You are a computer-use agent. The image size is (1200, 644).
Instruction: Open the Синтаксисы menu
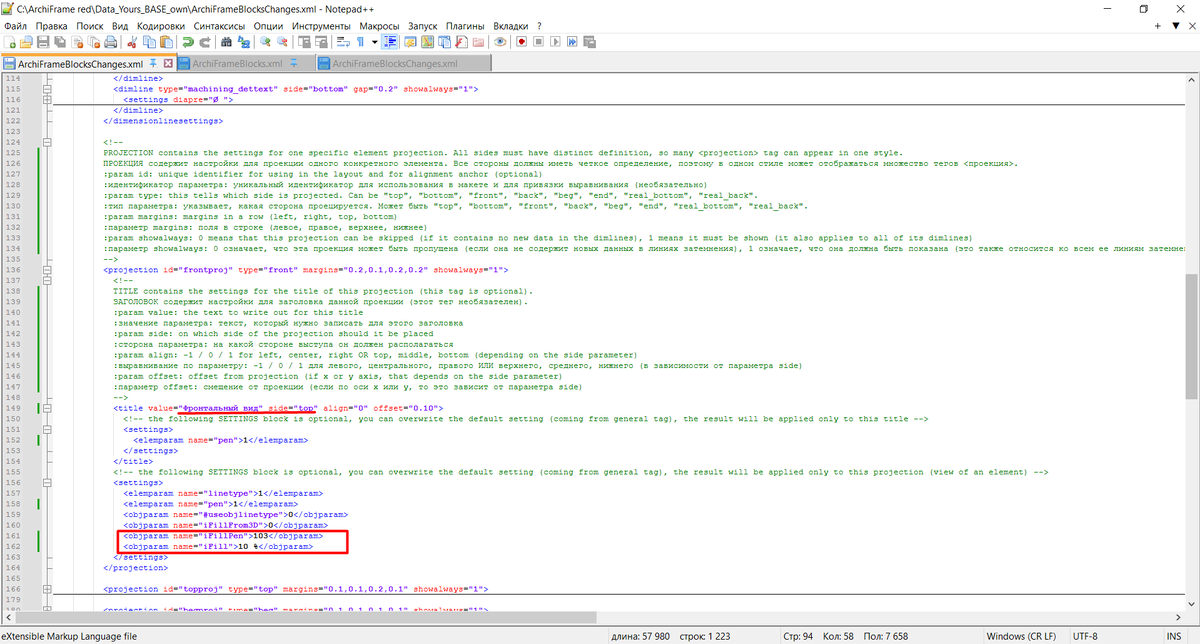pos(220,25)
